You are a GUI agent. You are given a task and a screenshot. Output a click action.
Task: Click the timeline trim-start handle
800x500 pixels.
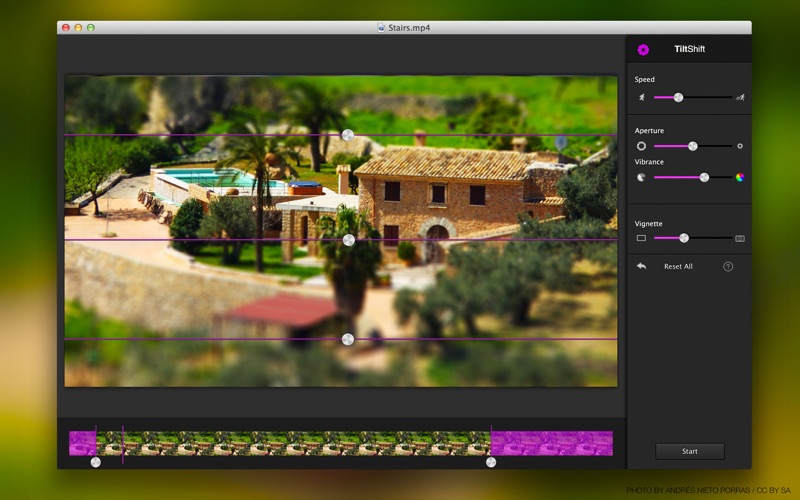95,462
